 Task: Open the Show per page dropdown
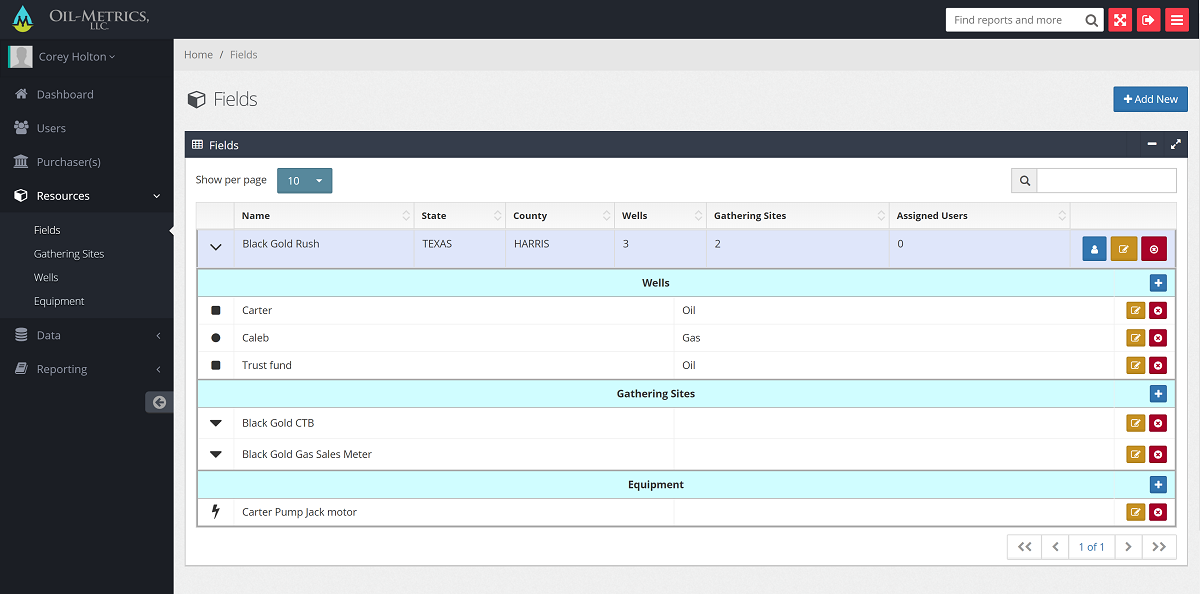(304, 181)
